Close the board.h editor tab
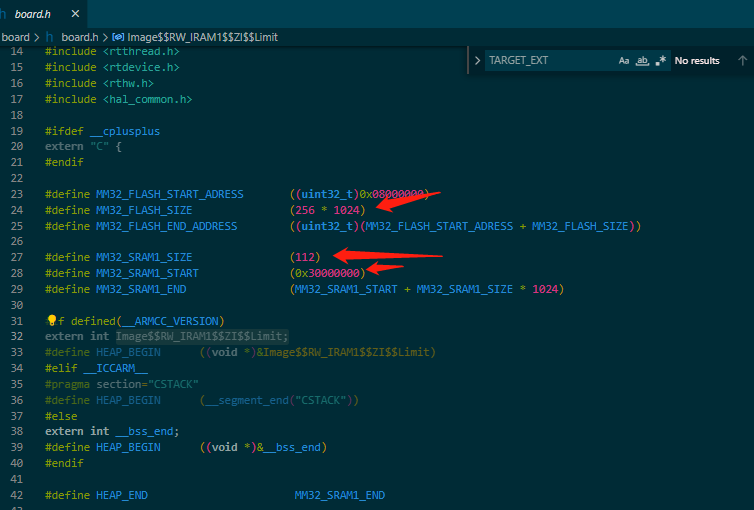The width and height of the screenshot is (754, 510). click(x=75, y=14)
